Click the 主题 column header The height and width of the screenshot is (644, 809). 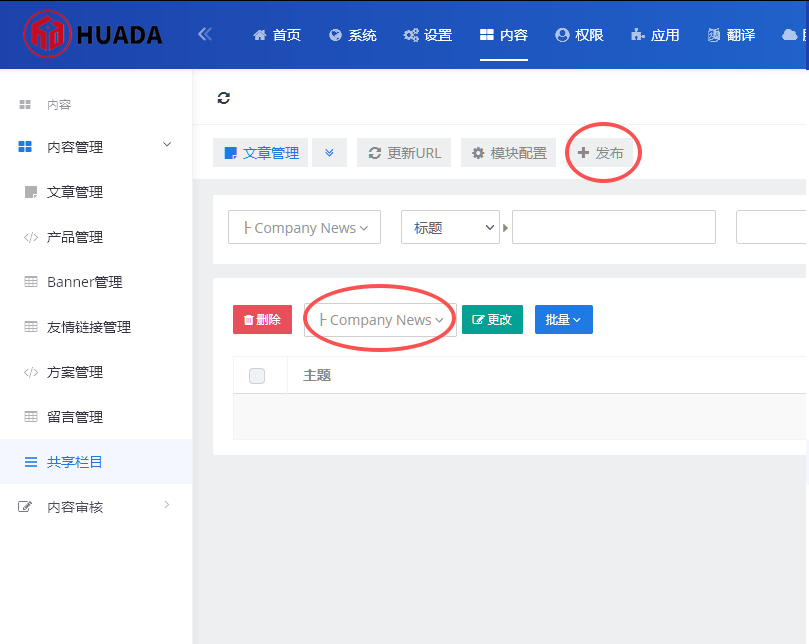click(317, 375)
